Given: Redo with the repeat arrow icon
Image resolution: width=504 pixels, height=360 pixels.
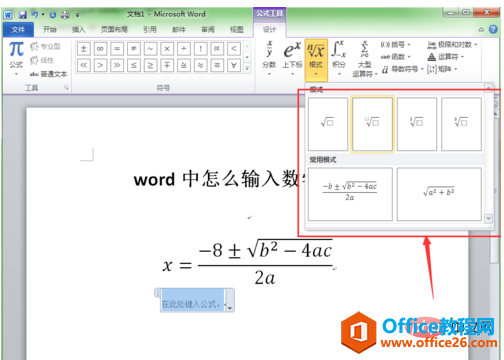Looking at the screenshot, I should (x=53, y=15).
